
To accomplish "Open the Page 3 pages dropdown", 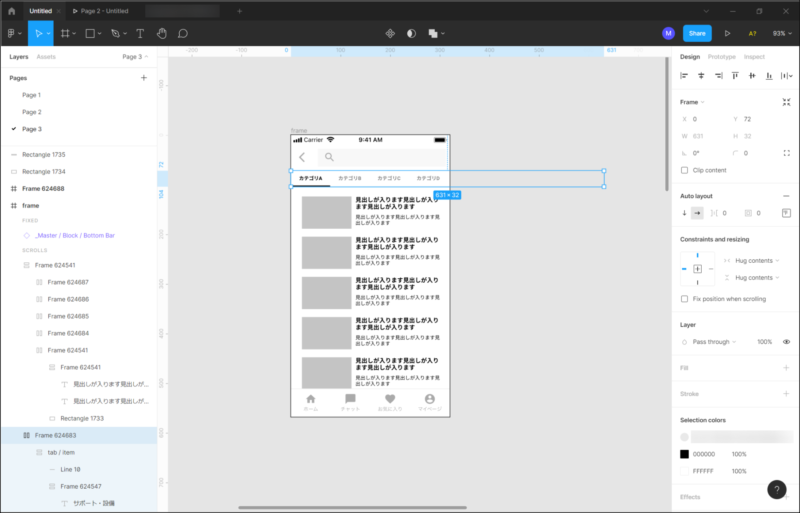I will point(135,57).
